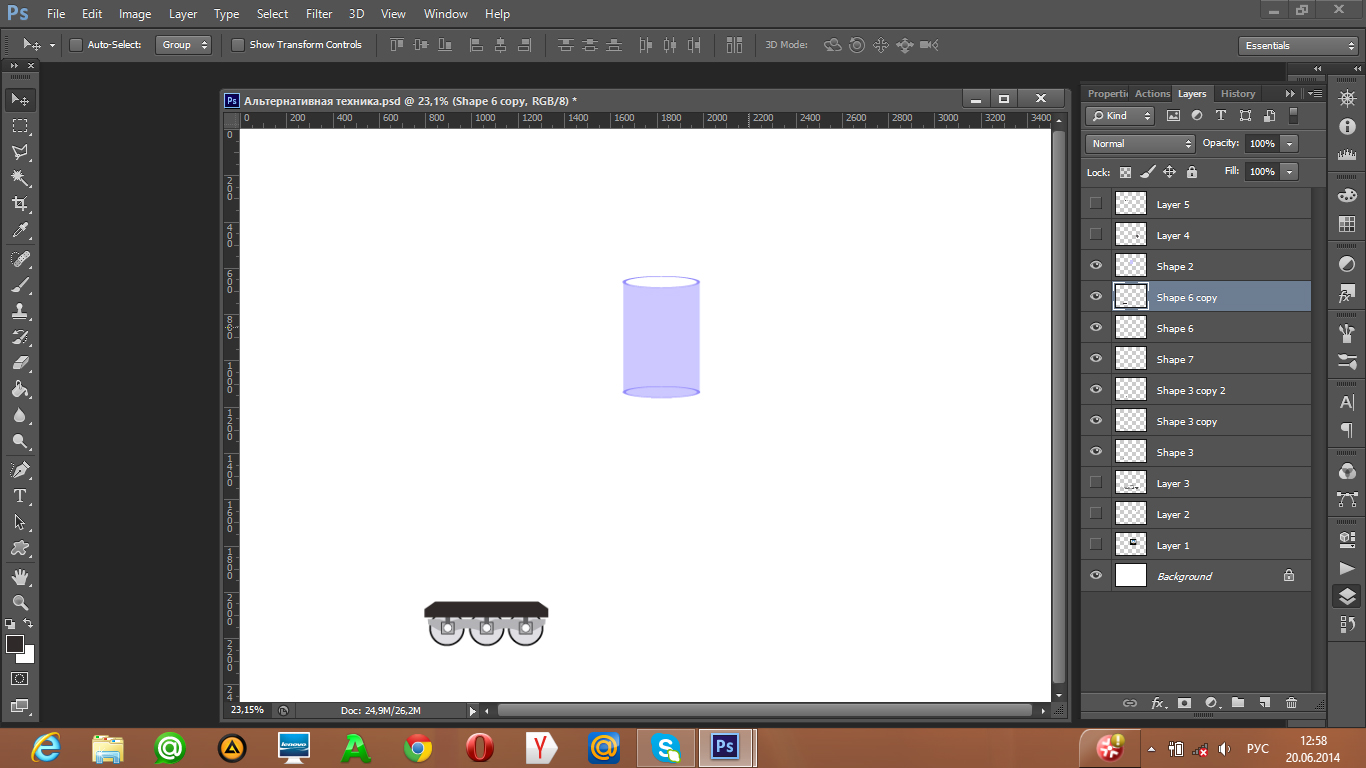Select the Horizontal Type tool
Screen dimensions: 1366x768
pos(19,496)
